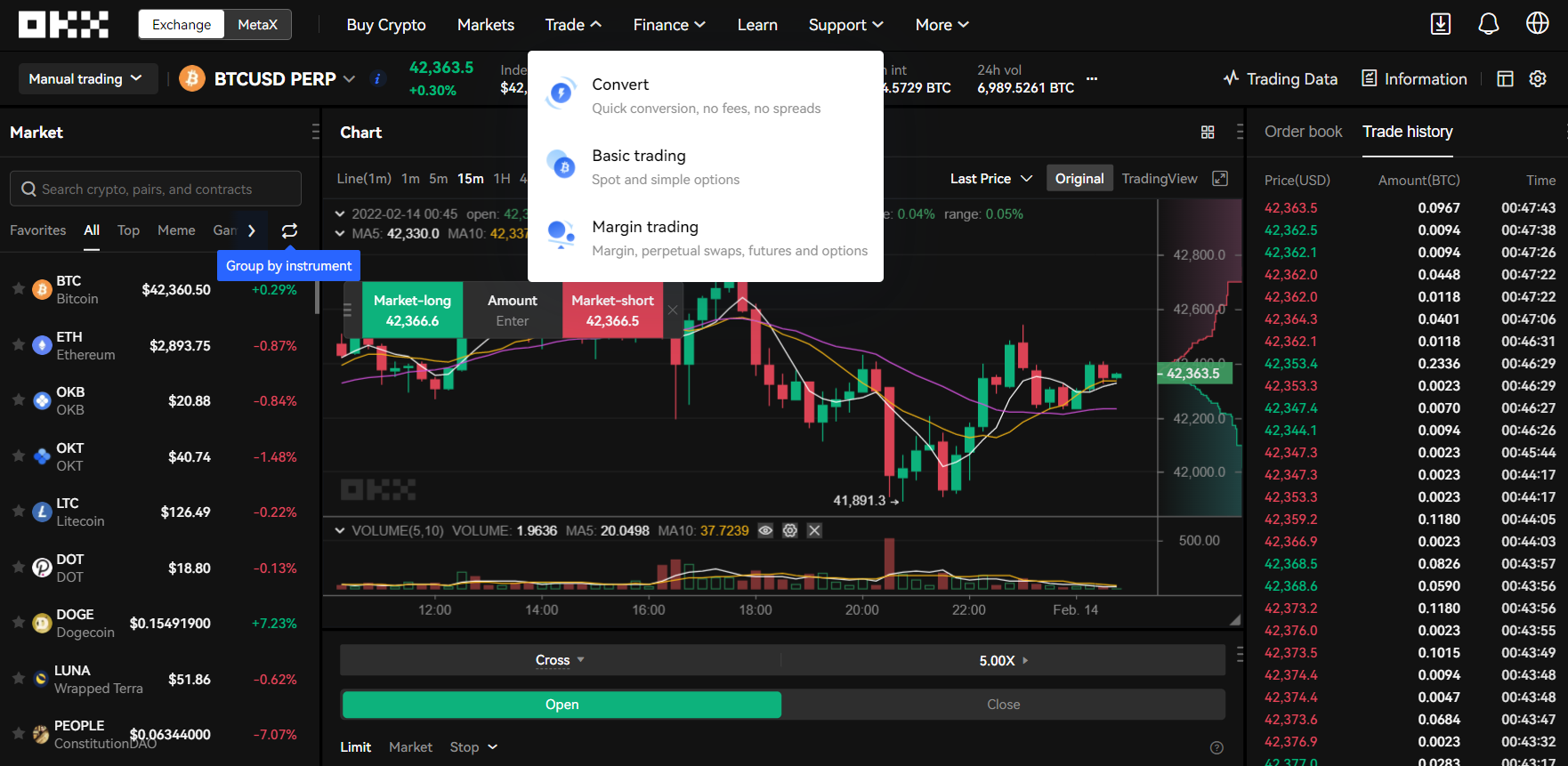Switch to Order book tab
The height and width of the screenshot is (766, 1568).
click(1303, 132)
